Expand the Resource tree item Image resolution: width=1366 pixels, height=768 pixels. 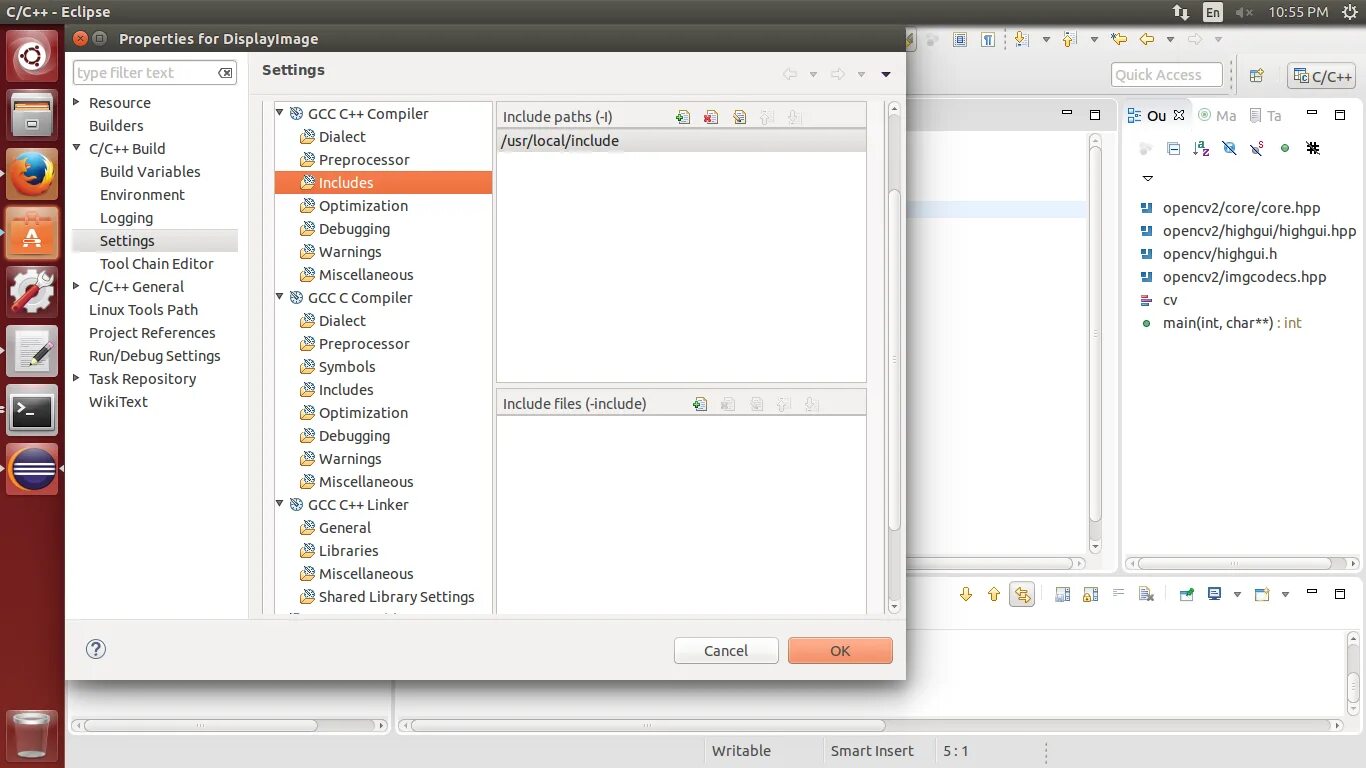(77, 102)
